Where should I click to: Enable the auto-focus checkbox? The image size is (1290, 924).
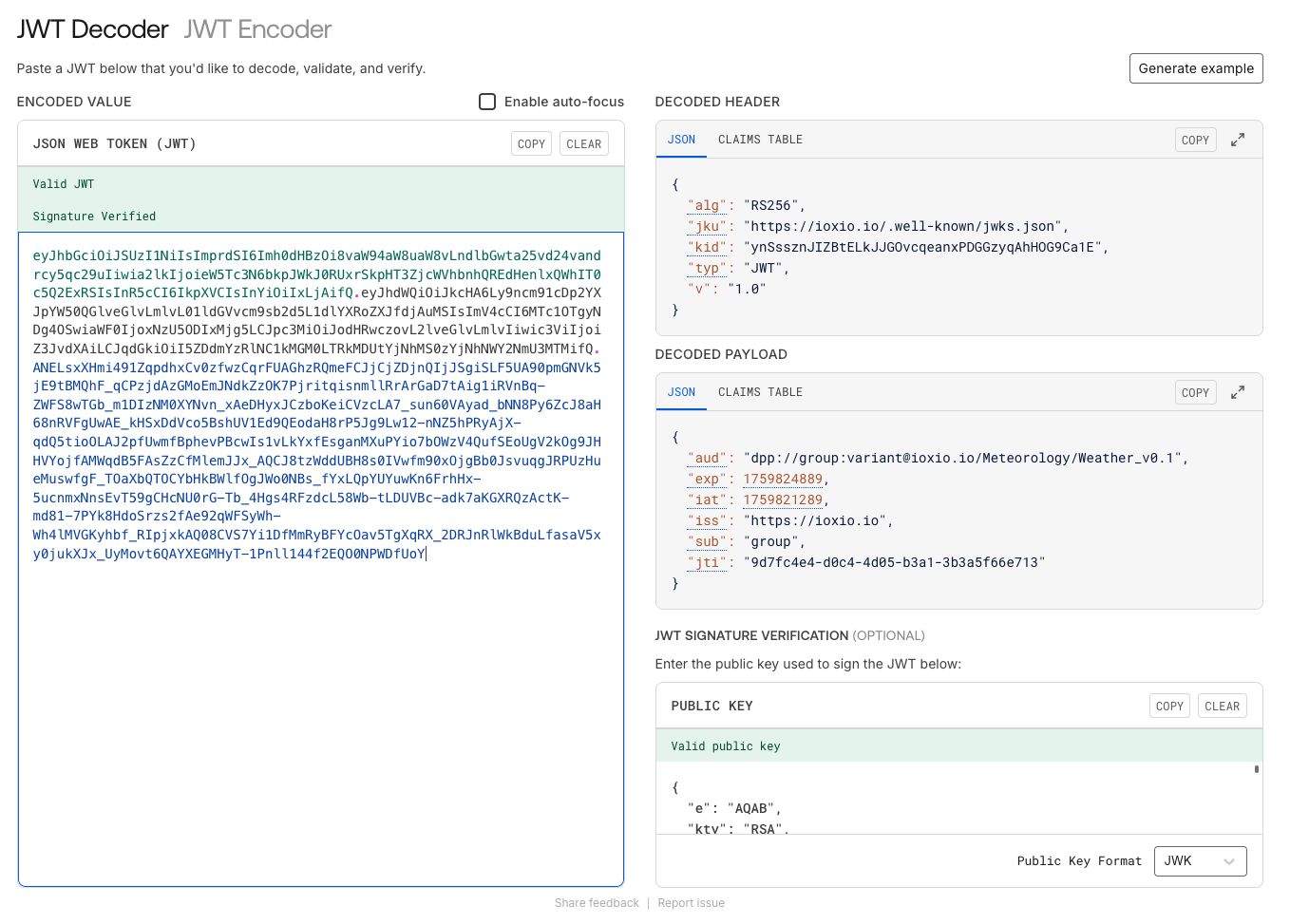click(487, 102)
